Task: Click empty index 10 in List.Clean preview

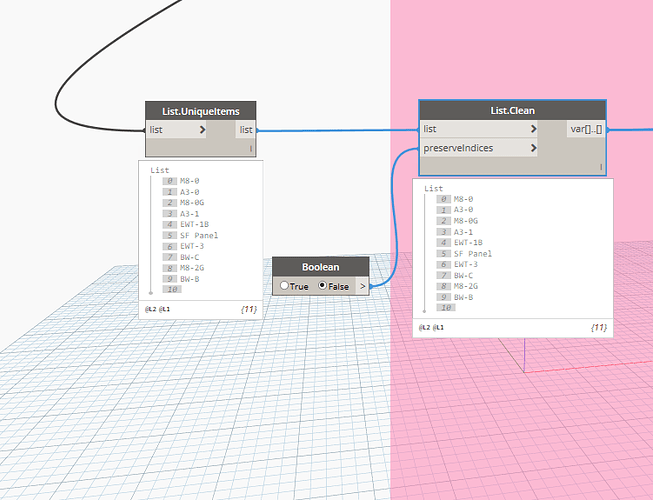Action: pos(446,307)
